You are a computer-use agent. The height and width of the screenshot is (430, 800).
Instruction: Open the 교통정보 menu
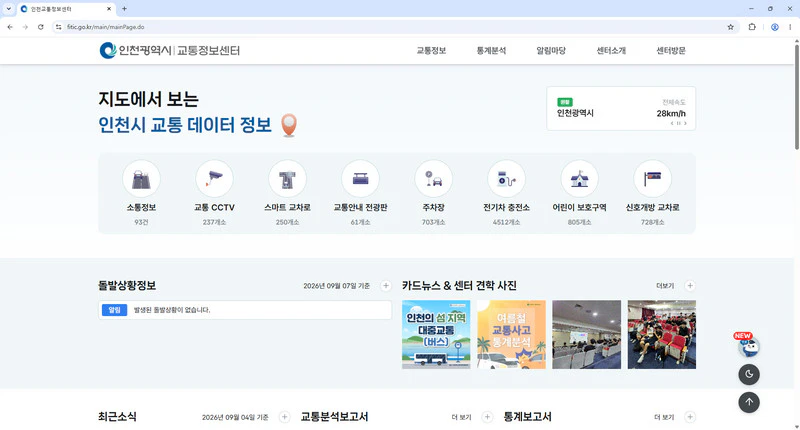click(431, 50)
